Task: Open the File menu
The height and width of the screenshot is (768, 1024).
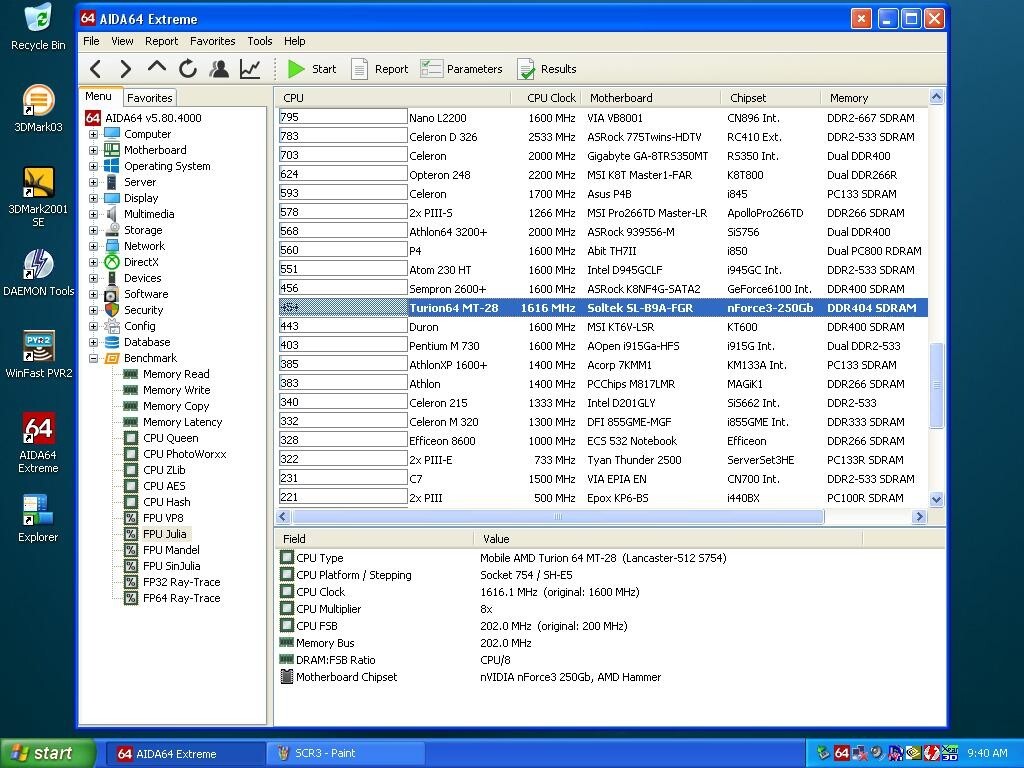Action: click(x=91, y=41)
